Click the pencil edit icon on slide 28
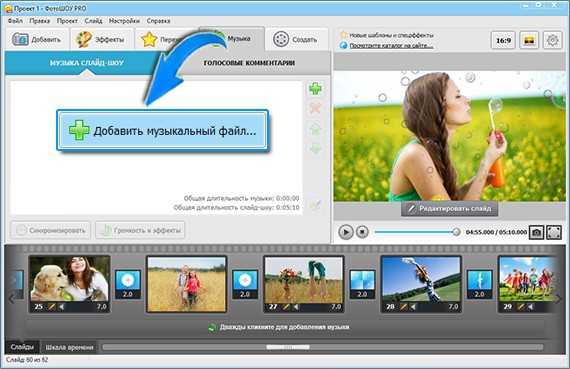 404,307
